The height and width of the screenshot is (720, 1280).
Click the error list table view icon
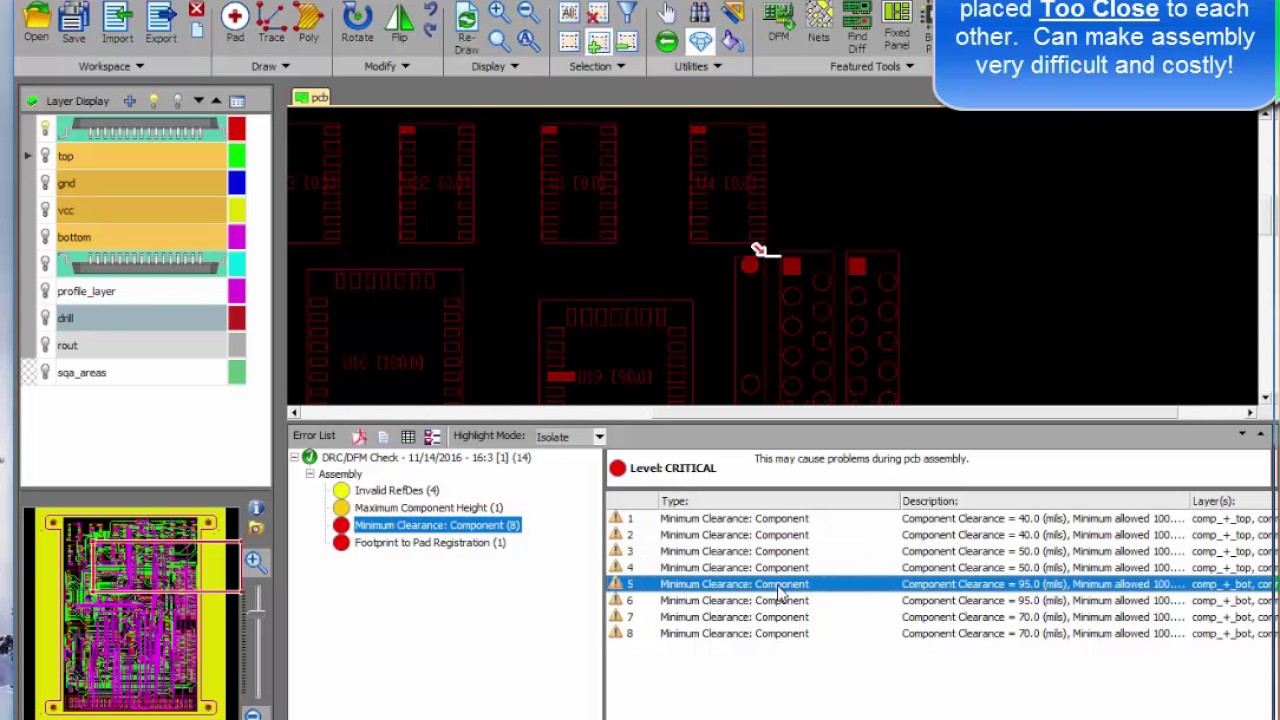tap(408, 436)
